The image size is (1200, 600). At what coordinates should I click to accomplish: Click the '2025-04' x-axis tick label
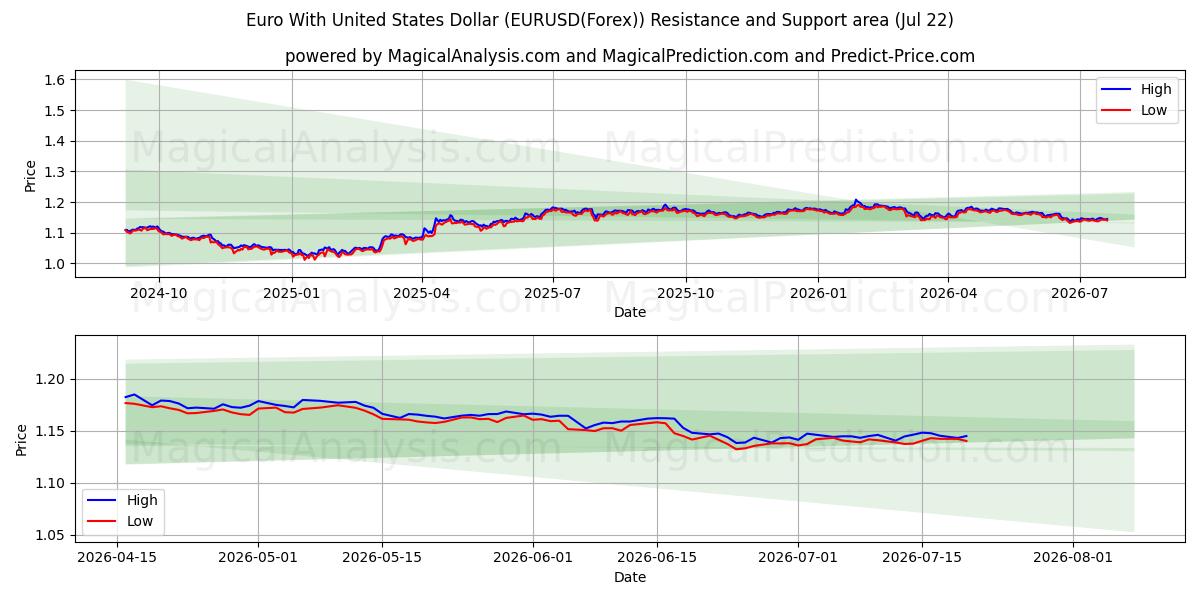422,293
